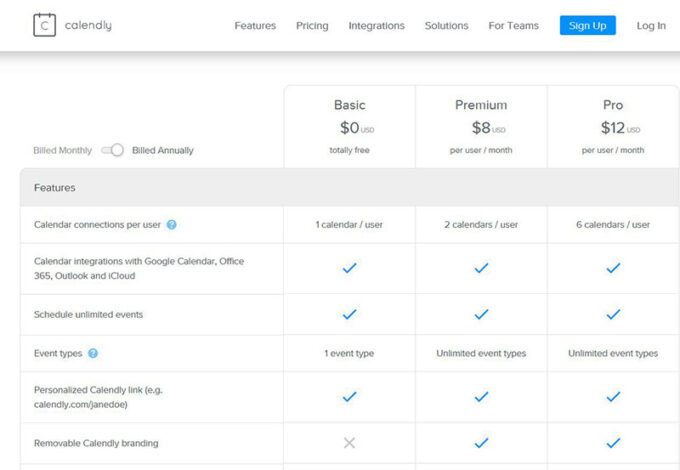This screenshot has width=680, height=470.
Task: Click Pro checkmark for Personalized Calendly link
Action: (x=613, y=397)
